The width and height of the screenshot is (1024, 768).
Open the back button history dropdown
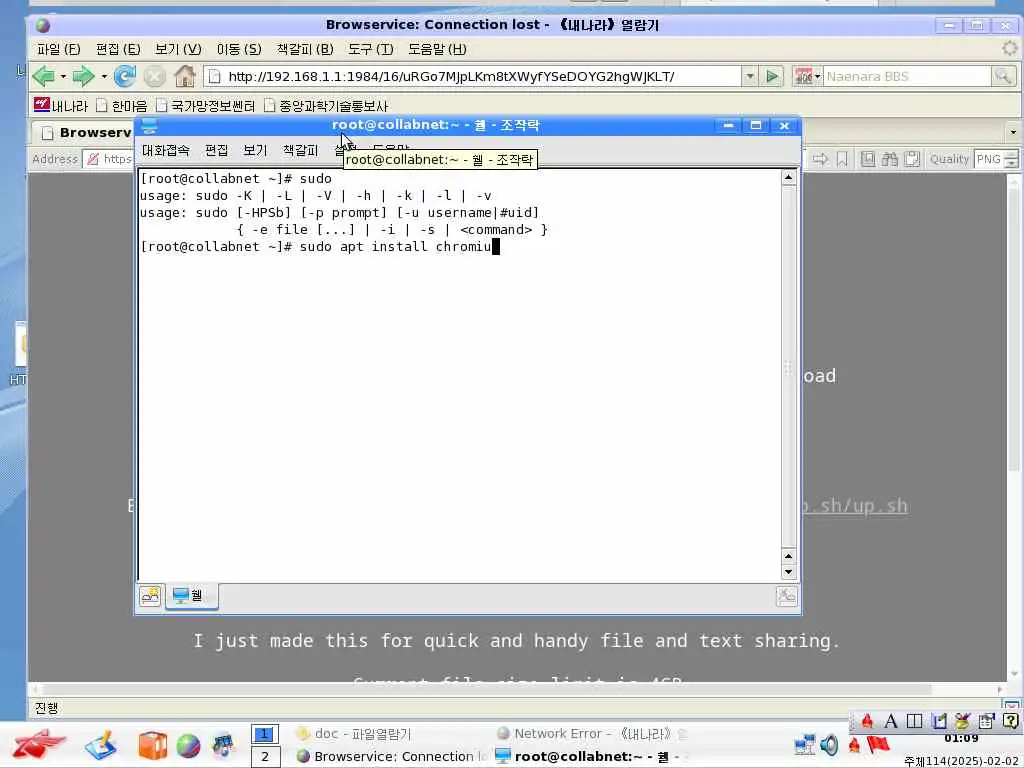click(x=63, y=76)
